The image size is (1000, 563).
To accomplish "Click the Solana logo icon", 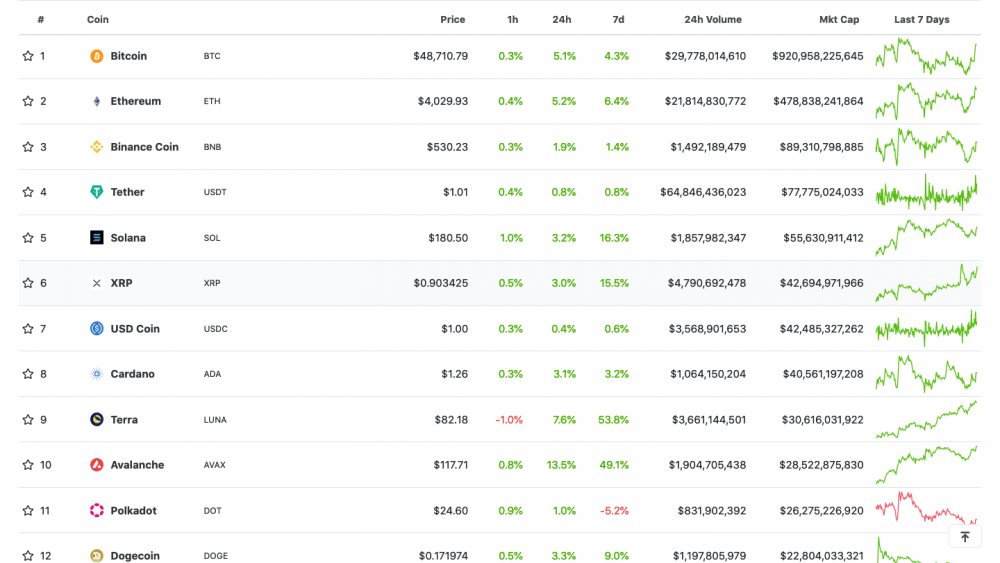I will point(97,238).
